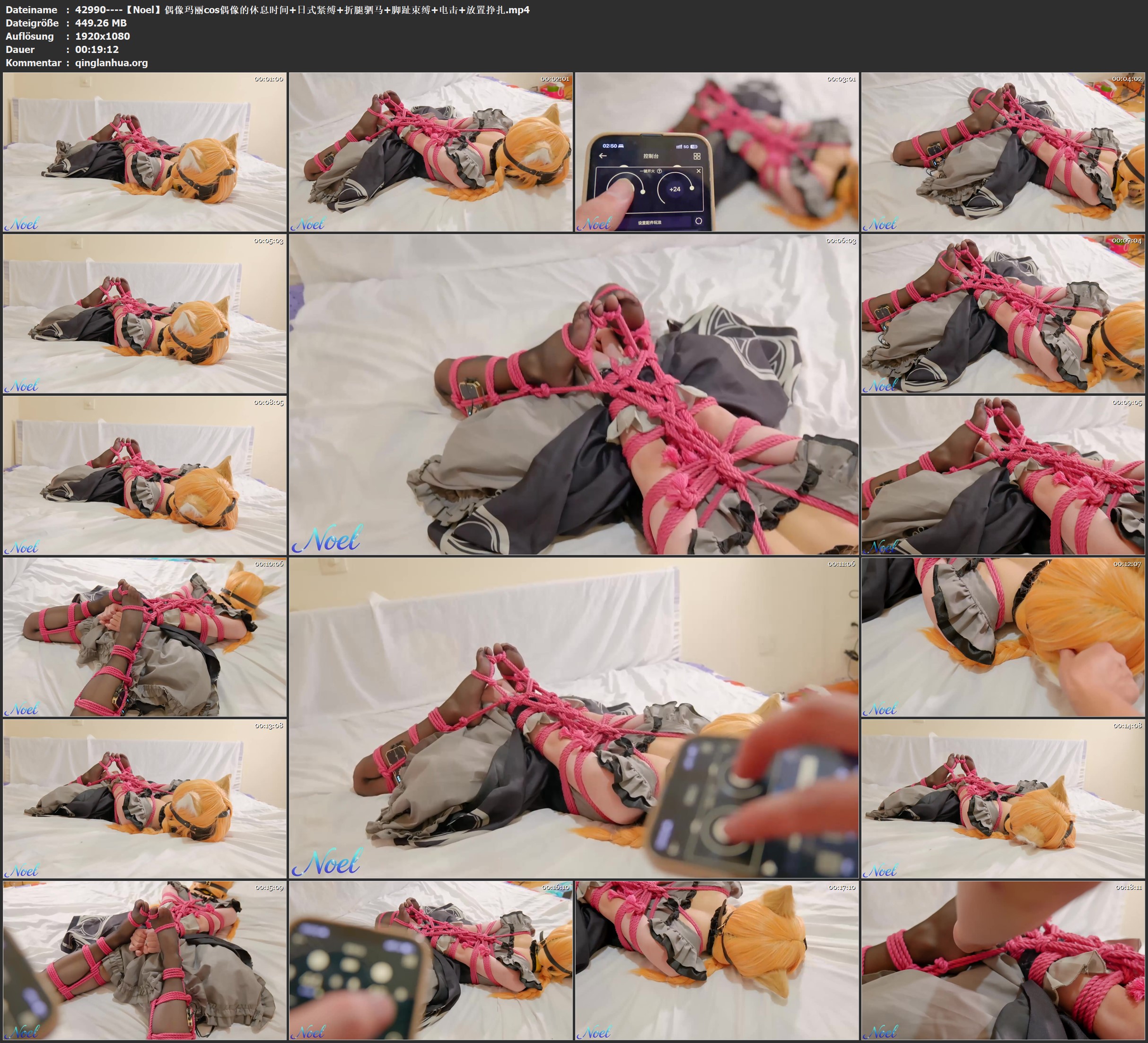Click the 1920x1080 resolution value

103,36
